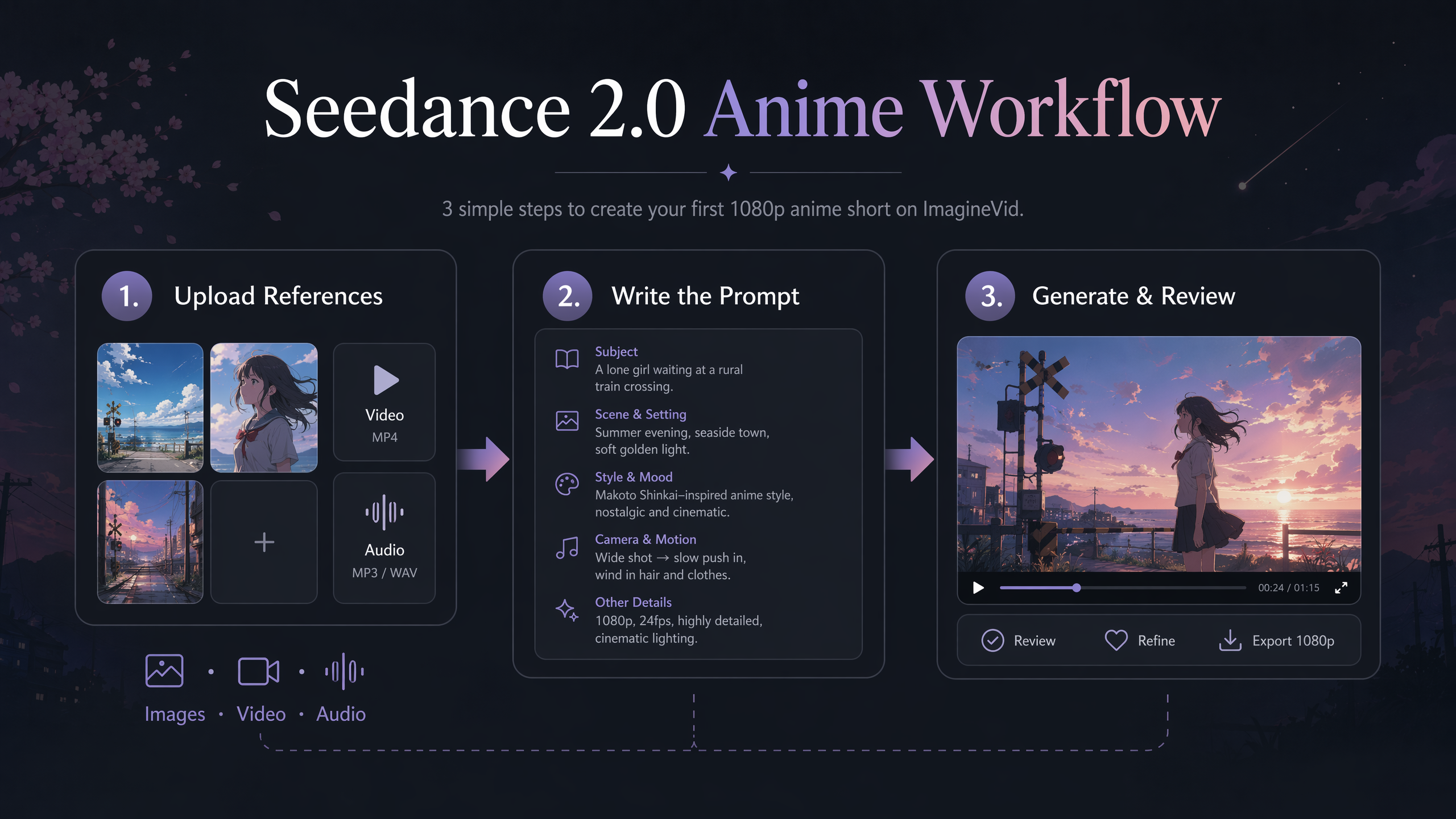This screenshot has height=819, width=1456.
Task: Add an Audio MP3 / WAV reference tile
Action: [x=384, y=538]
